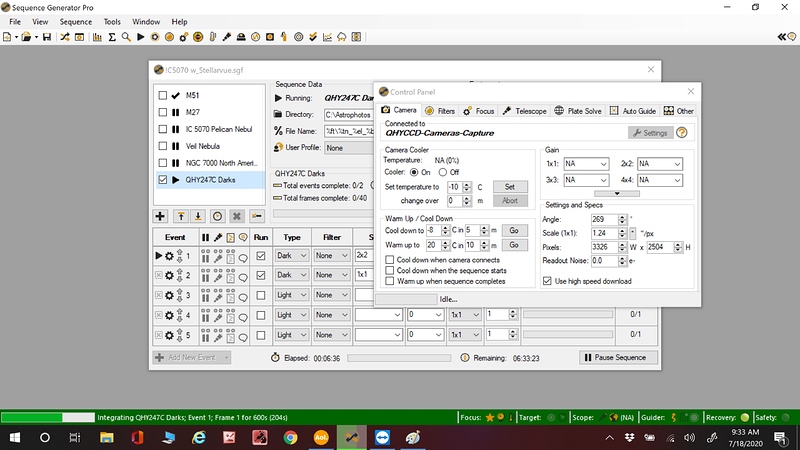Click the Sigma statistics toolbar icon
This screenshot has height=450, width=800.
[x=112, y=37]
